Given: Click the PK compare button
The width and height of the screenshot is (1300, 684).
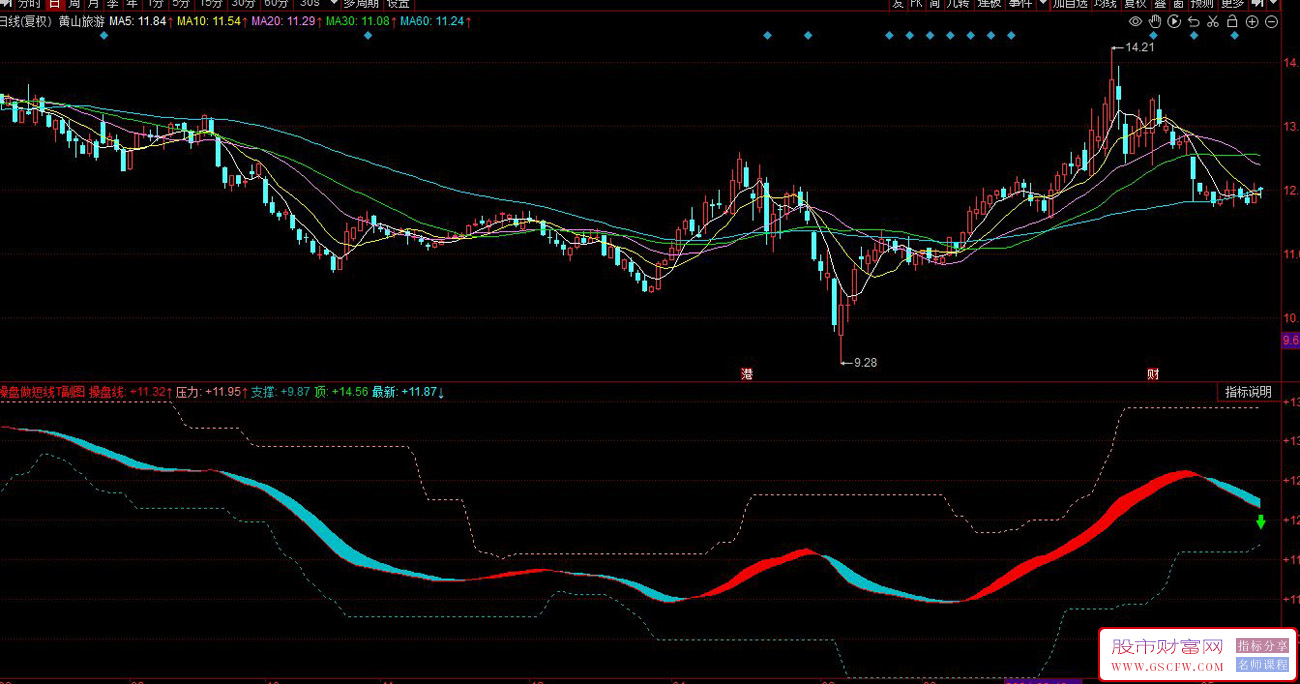Looking at the screenshot, I should 916,4.
